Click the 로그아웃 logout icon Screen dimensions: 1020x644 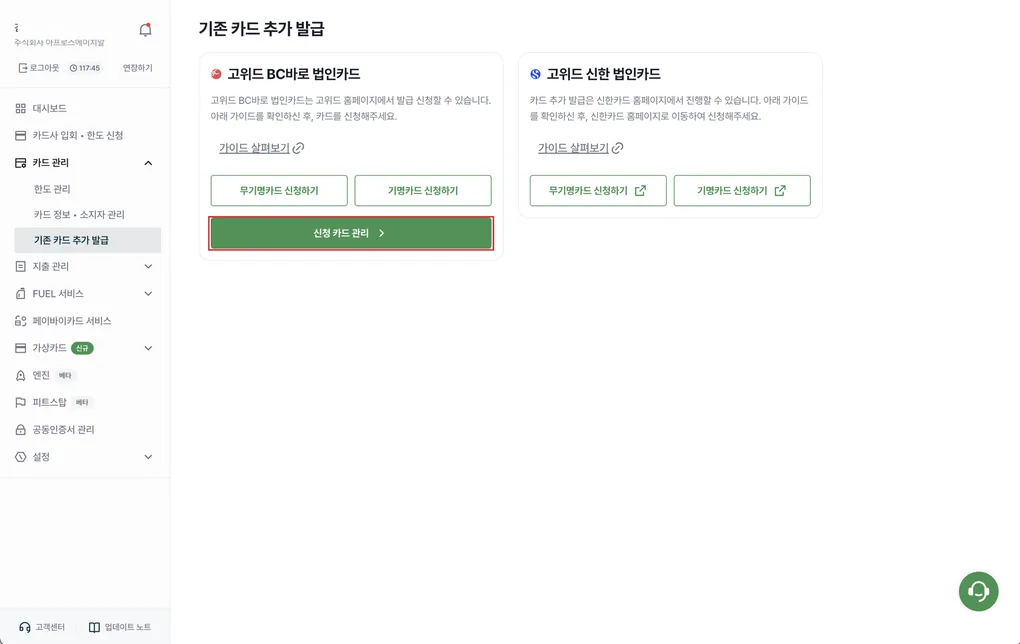[23, 68]
